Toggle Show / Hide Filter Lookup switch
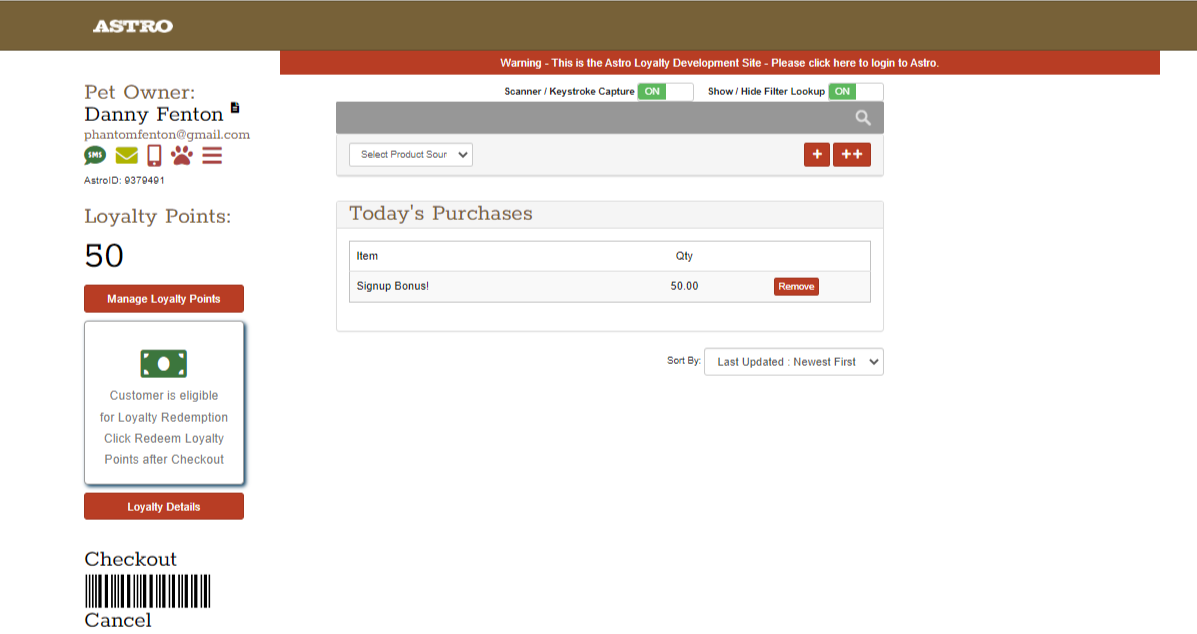1197x634 pixels. click(855, 92)
